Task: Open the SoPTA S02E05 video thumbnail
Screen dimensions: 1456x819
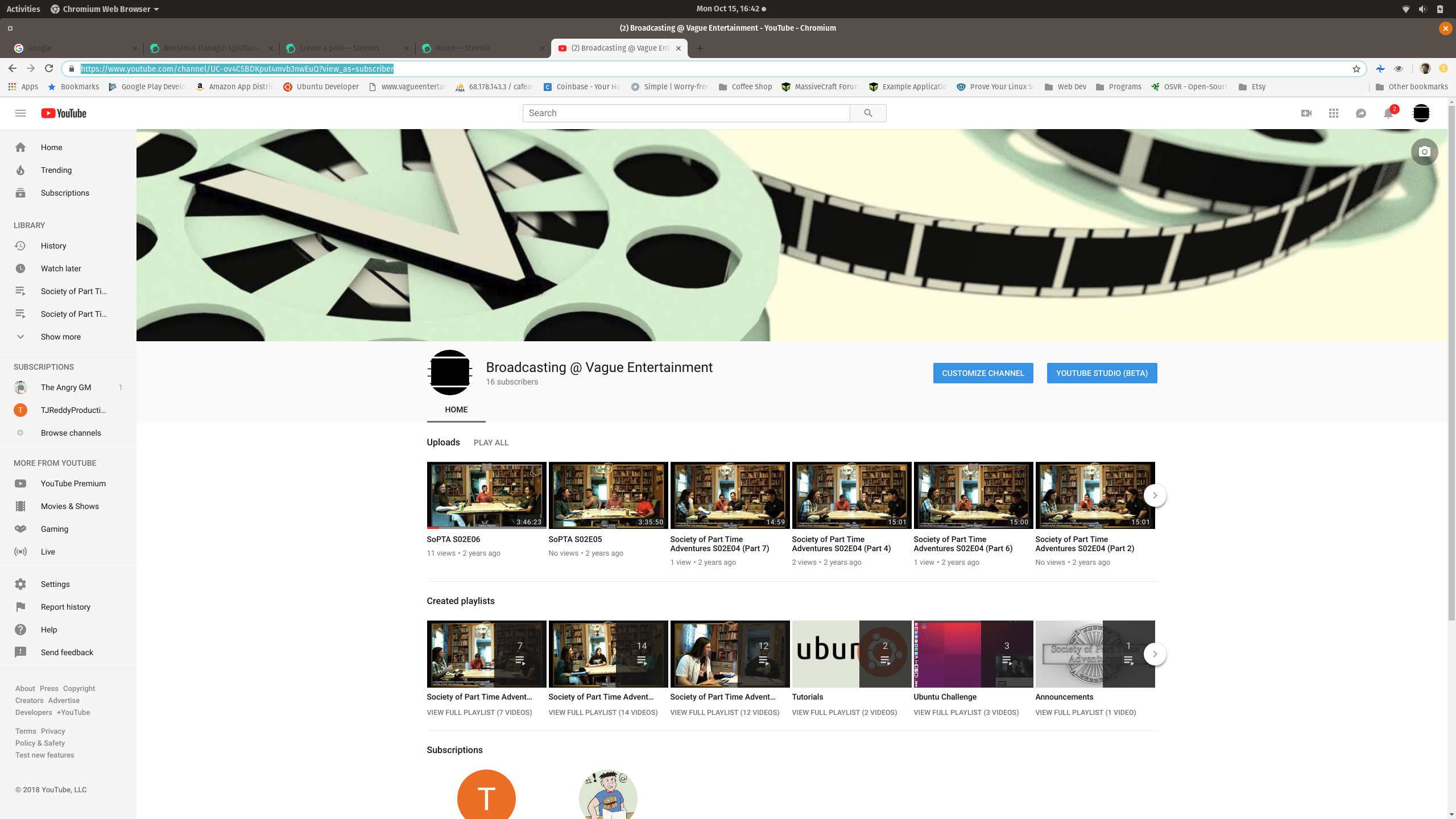Action: coord(608,495)
